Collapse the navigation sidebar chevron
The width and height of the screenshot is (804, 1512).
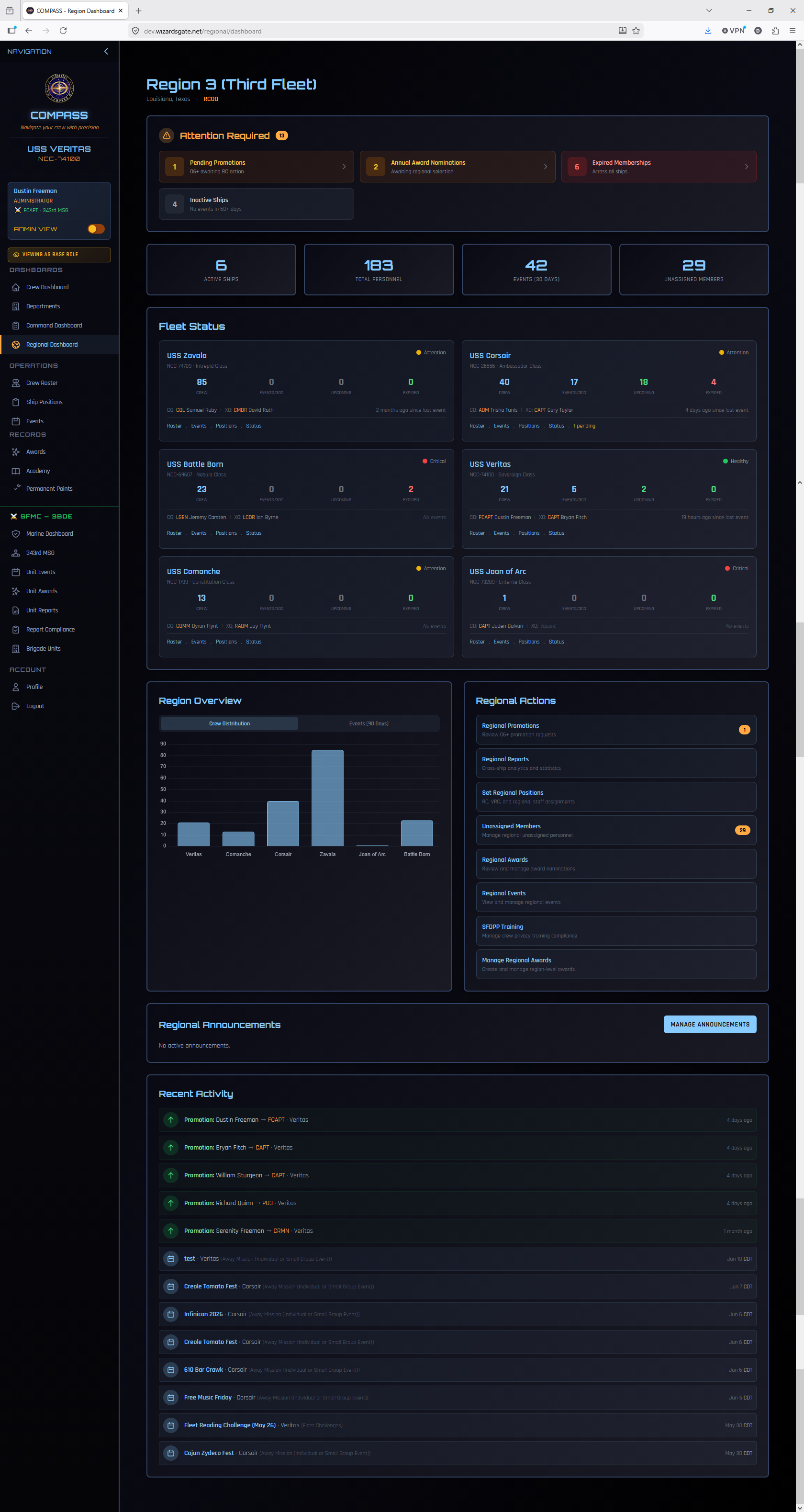click(x=106, y=51)
